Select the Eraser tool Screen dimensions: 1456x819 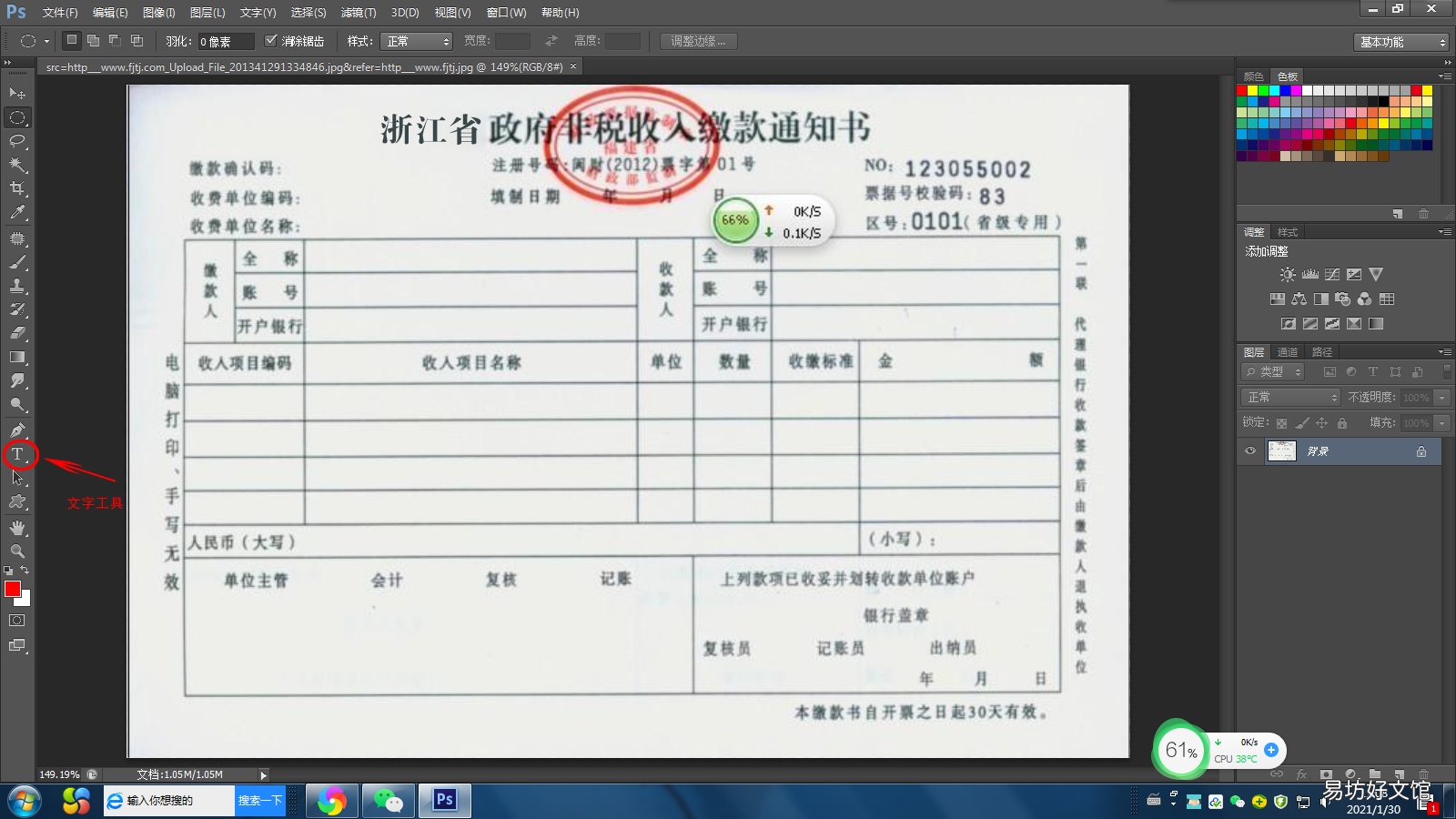(x=17, y=333)
